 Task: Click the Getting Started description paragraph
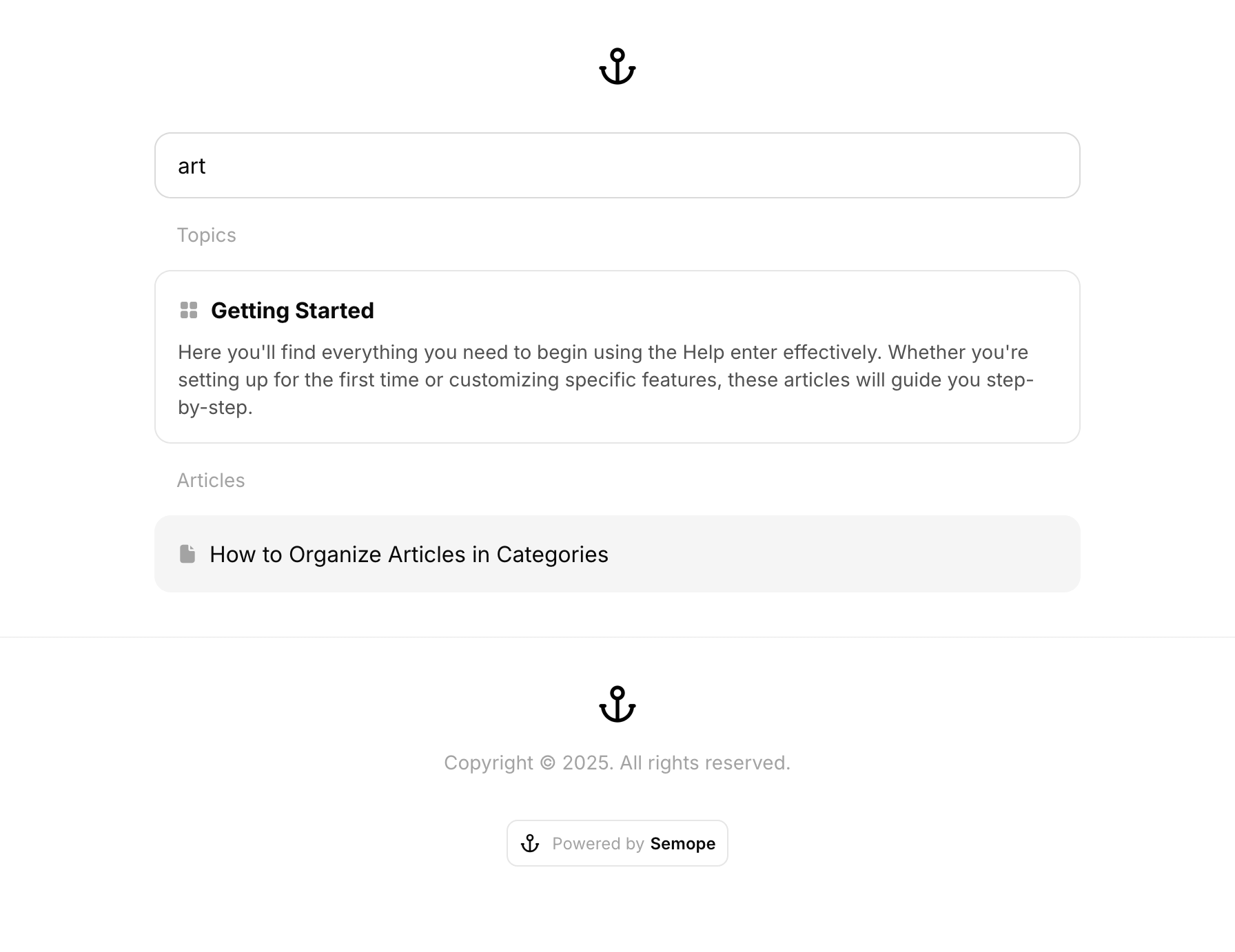(x=606, y=380)
